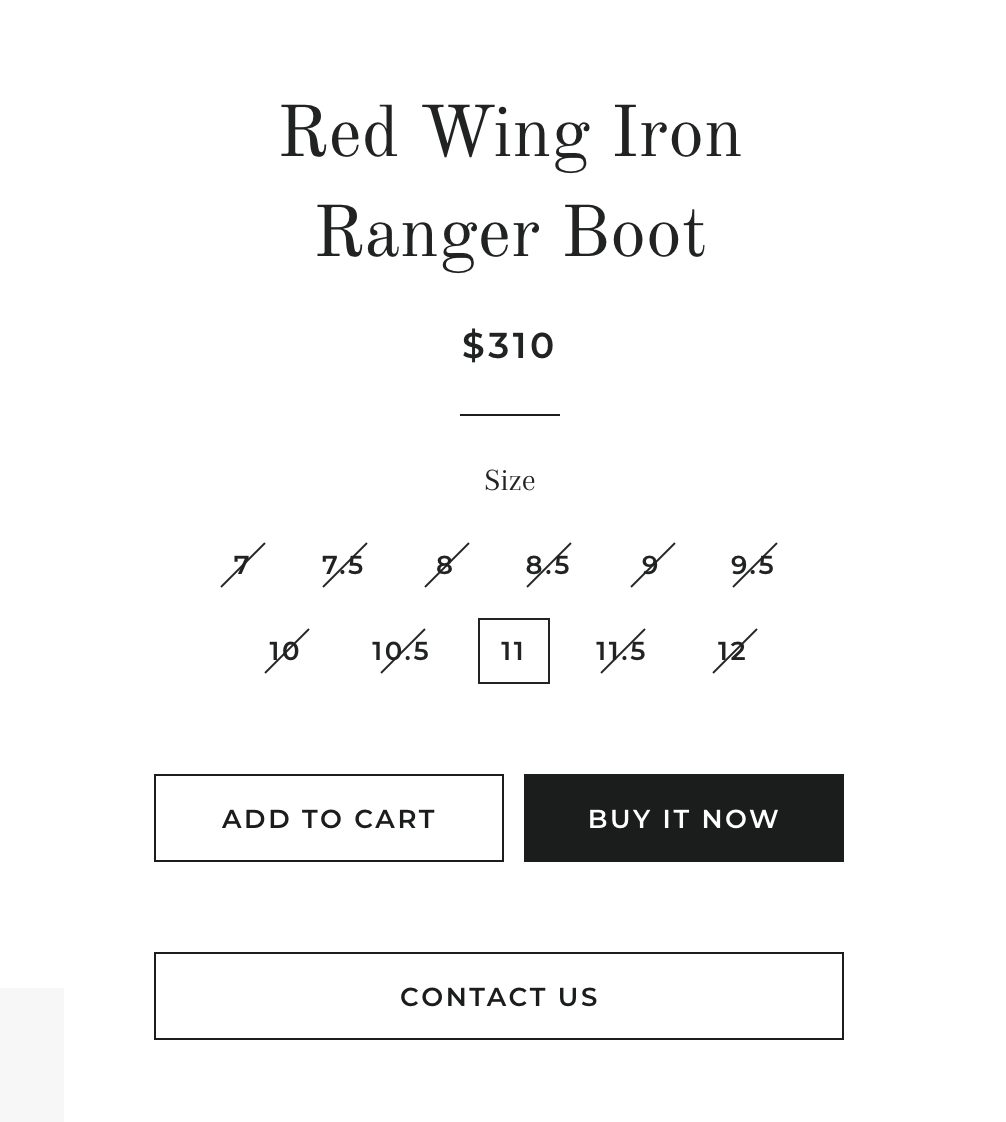Pick size 11.5 option
This screenshot has height=1122, width=1006.
pyautogui.click(x=621, y=651)
